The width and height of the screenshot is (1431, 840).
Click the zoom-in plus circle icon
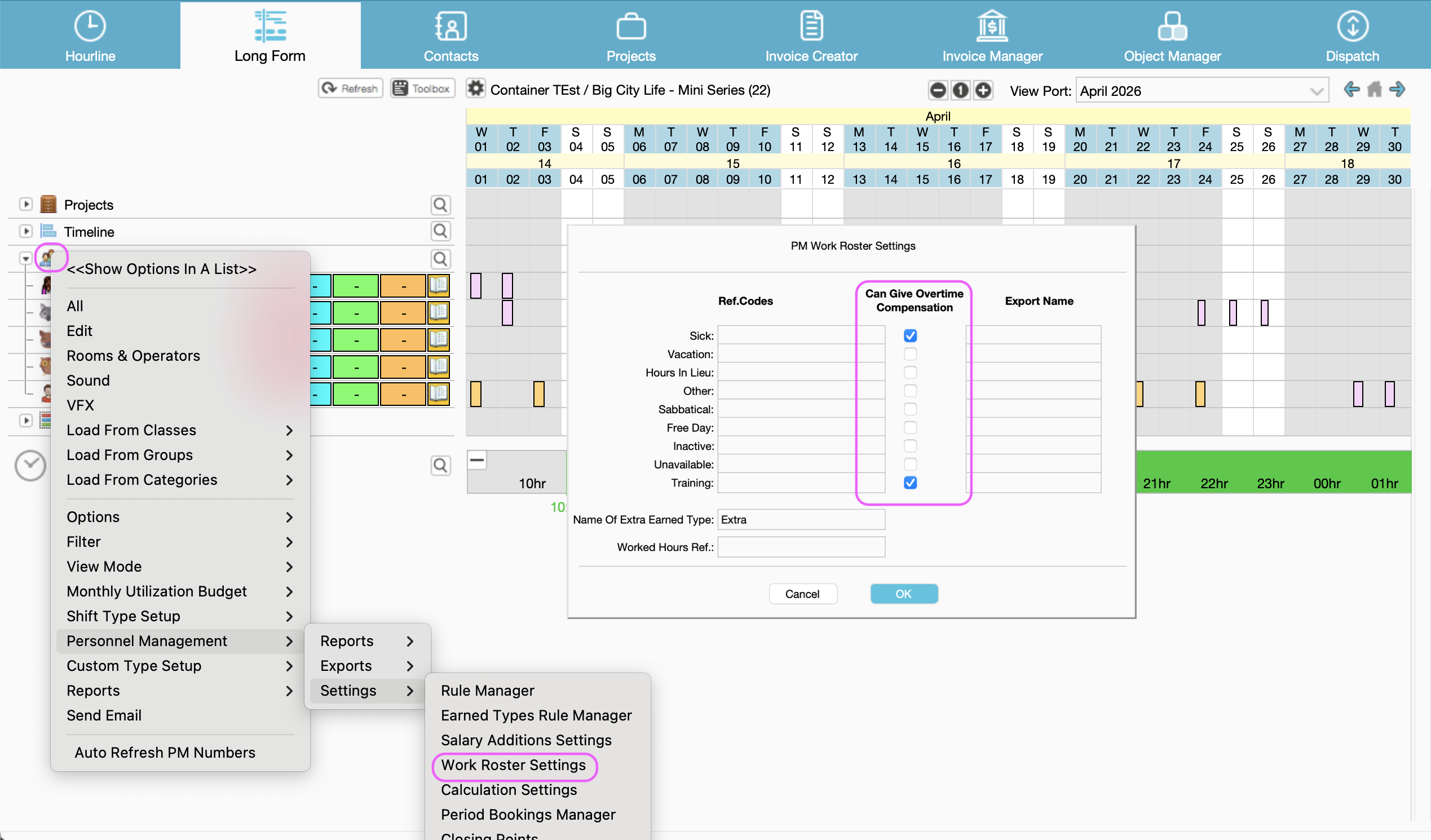click(x=983, y=90)
